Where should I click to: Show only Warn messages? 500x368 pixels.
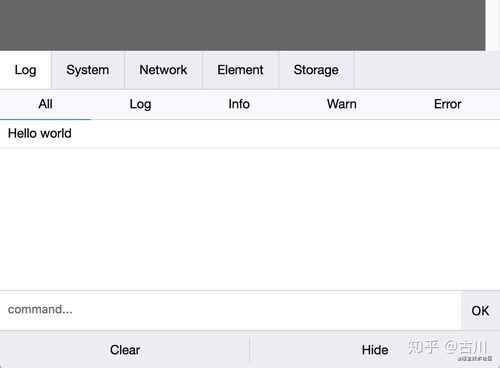point(342,104)
